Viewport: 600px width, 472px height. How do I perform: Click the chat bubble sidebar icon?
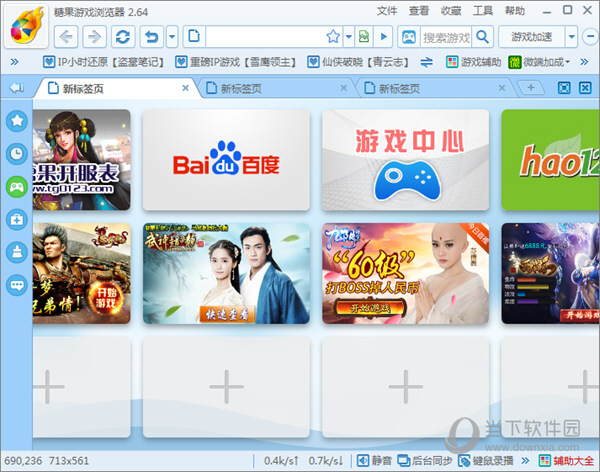(17, 285)
